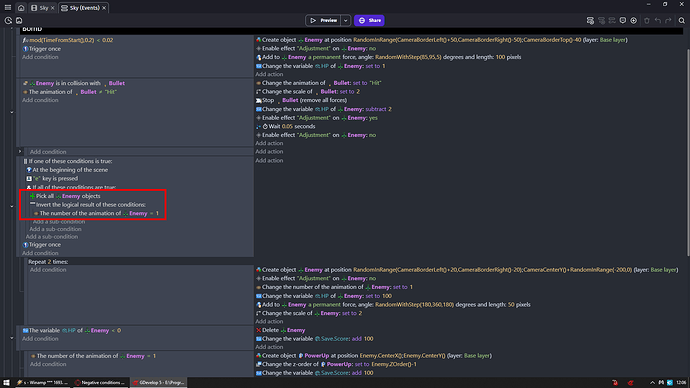Click the delete trash icon in toolbar
Image resolution: width=690 pixels, height=388 pixels.
pyautogui.click(x=647, y=20)
